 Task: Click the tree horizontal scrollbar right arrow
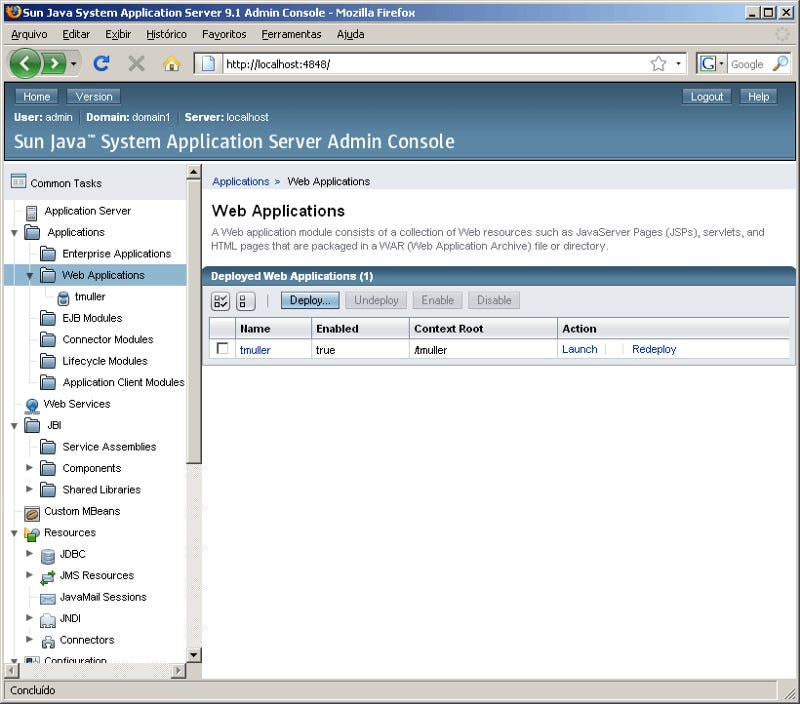click(x=178, y=670)
